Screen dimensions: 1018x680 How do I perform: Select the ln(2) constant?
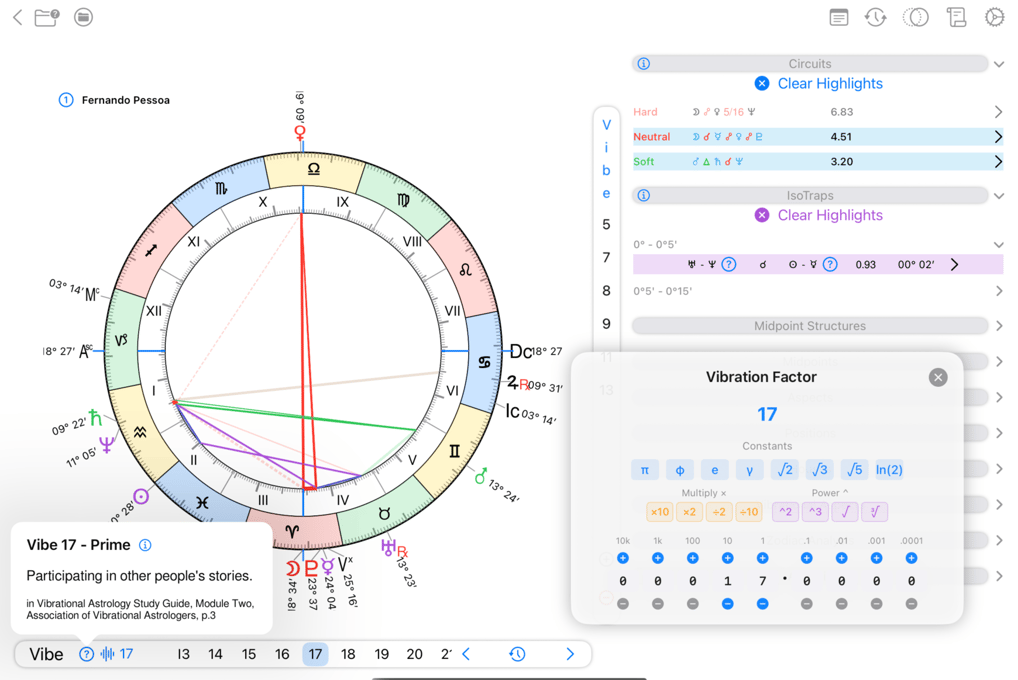889,470
